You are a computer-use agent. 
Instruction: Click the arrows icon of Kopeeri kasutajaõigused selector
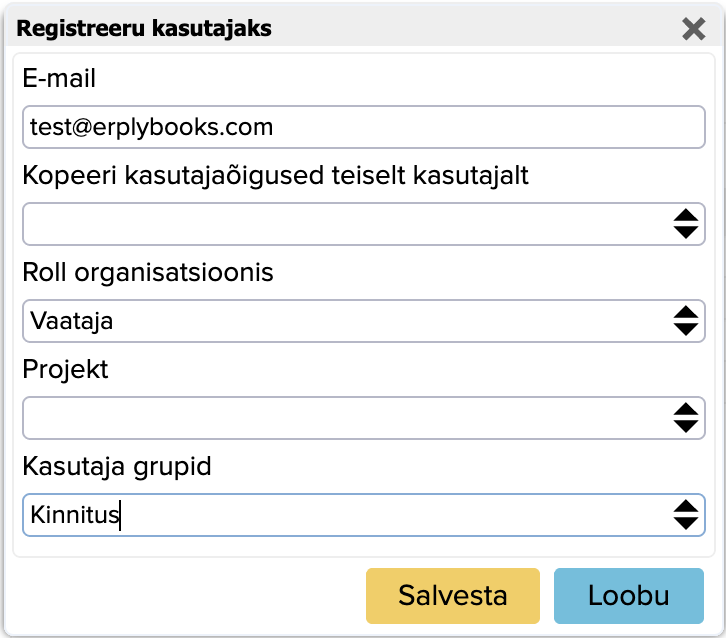[685, 224]
